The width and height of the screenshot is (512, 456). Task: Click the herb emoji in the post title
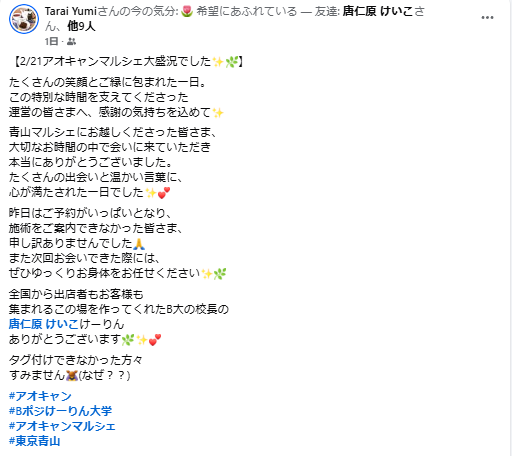click(x=232, y=62)
